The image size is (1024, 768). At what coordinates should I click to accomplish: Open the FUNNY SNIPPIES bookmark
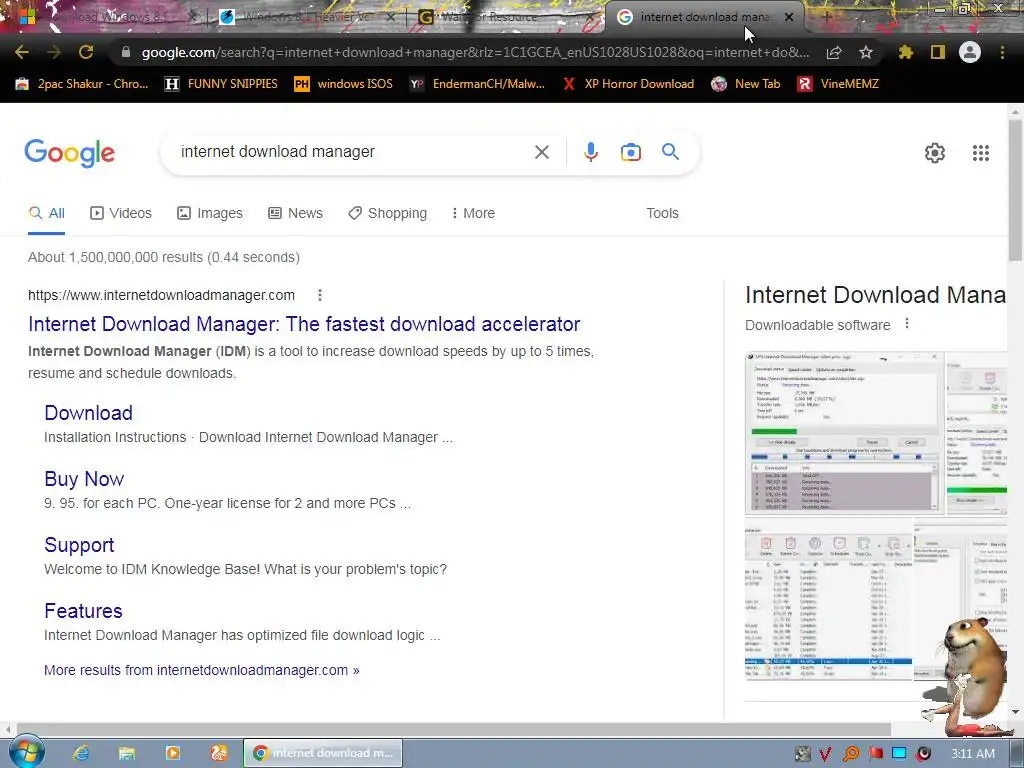tap(221, 84)
